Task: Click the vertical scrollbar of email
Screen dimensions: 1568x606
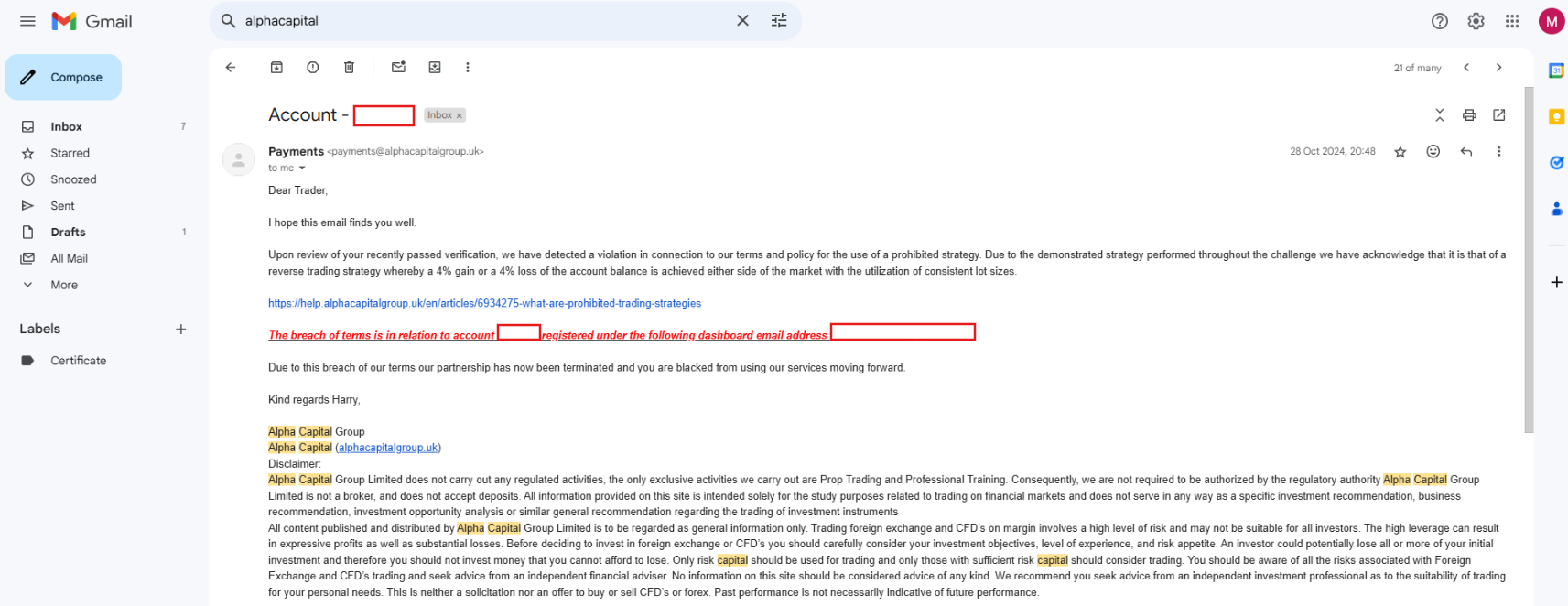Action: coord(1529,260)
